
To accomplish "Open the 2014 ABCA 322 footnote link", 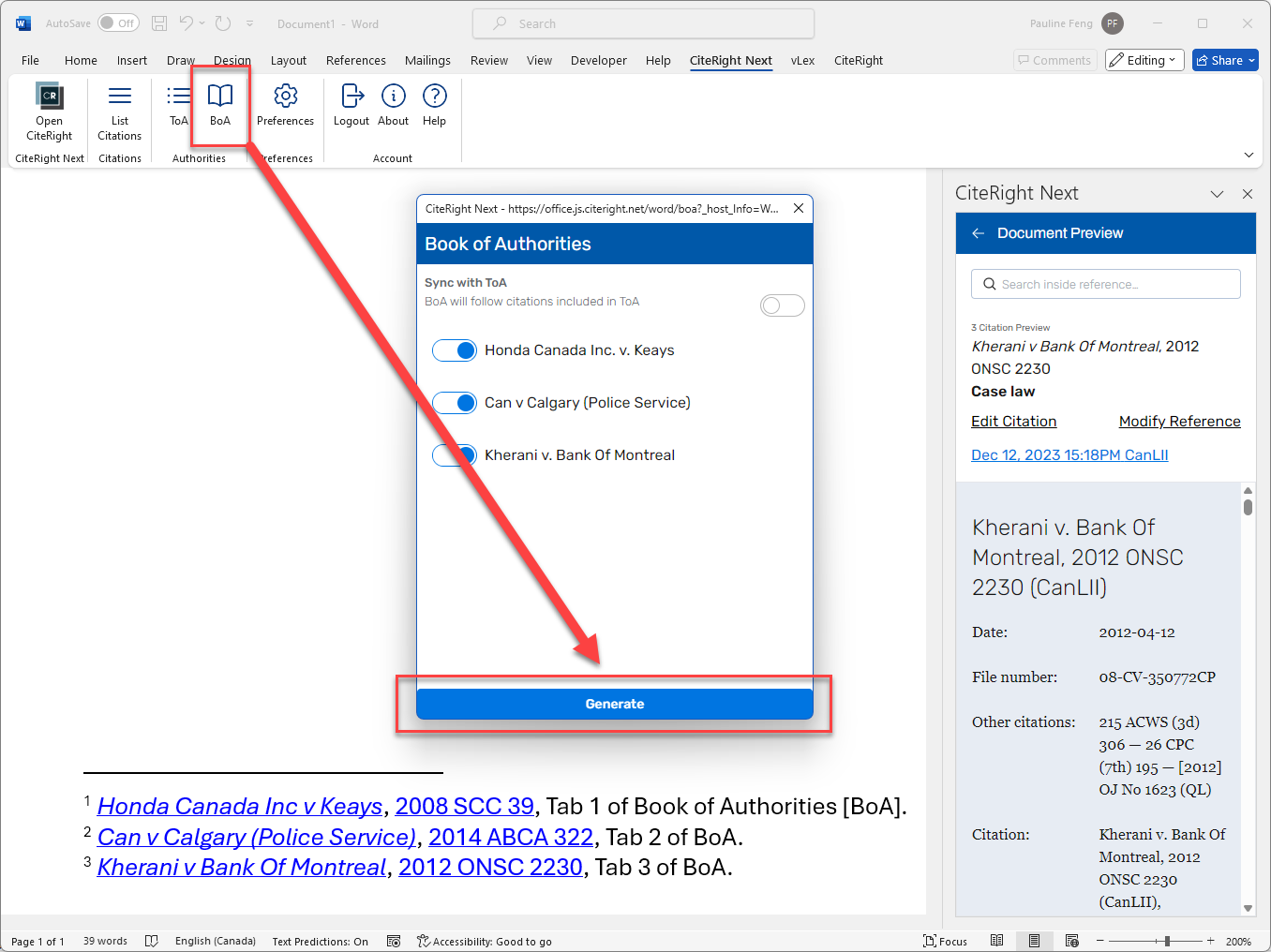I will coord(511,837).
